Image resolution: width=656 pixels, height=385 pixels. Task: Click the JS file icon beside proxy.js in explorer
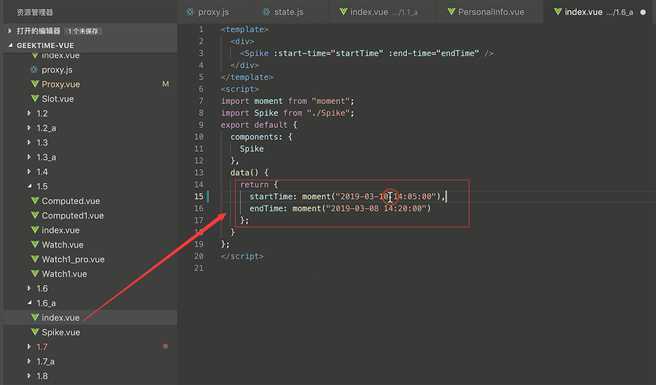tap(35, 69)
